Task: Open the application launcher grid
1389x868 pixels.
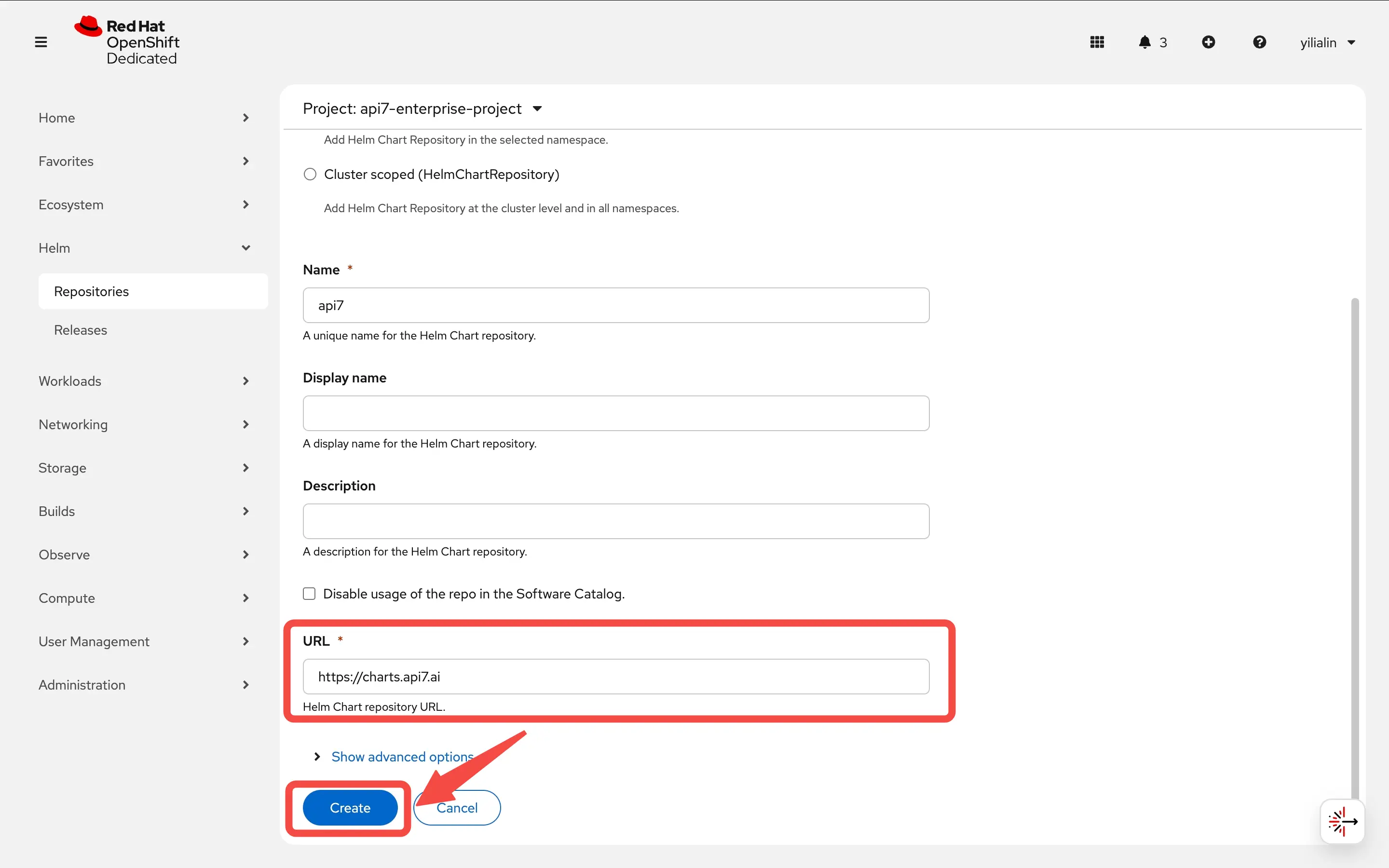Action: [1097, 41]
